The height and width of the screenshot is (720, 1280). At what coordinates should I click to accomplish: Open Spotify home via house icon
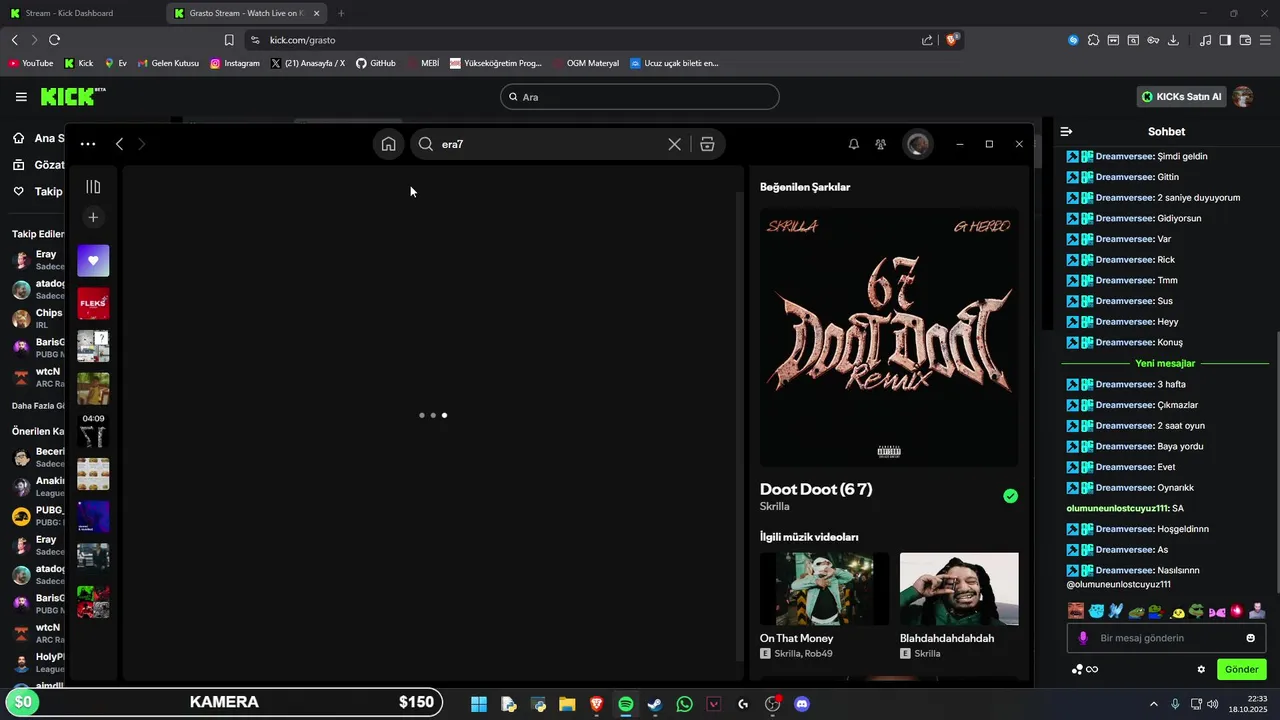pos(388,144)
